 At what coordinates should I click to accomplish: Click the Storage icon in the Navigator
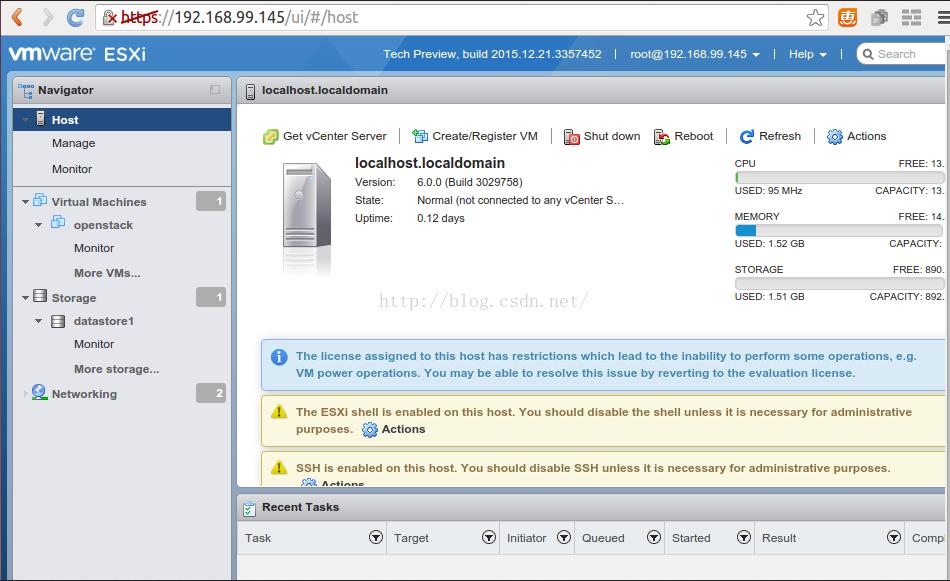click(40, 296)
